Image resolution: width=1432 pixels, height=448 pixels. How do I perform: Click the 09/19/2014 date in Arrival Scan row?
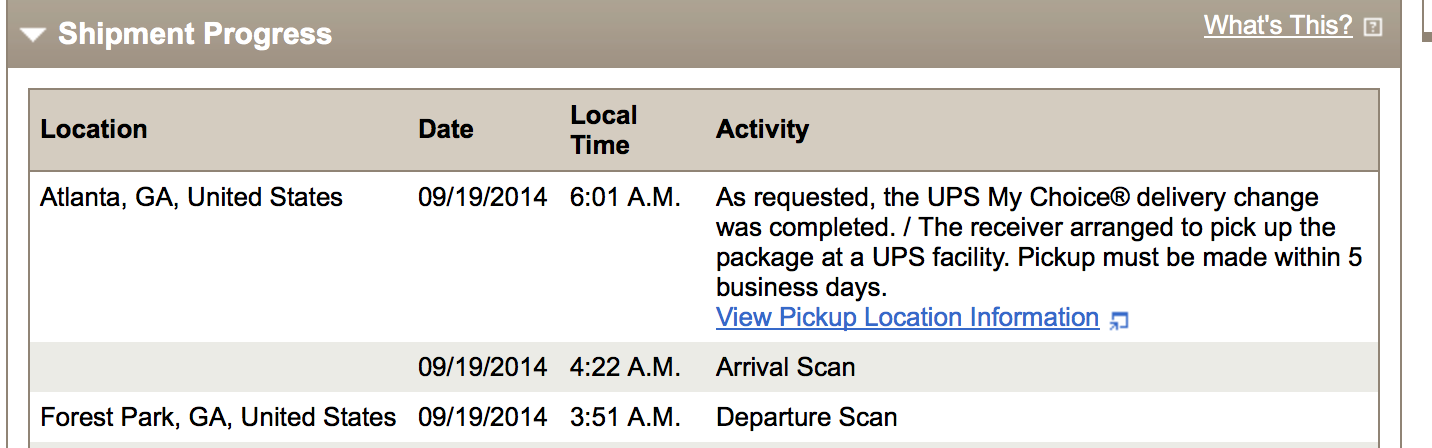tap(482, 367)
